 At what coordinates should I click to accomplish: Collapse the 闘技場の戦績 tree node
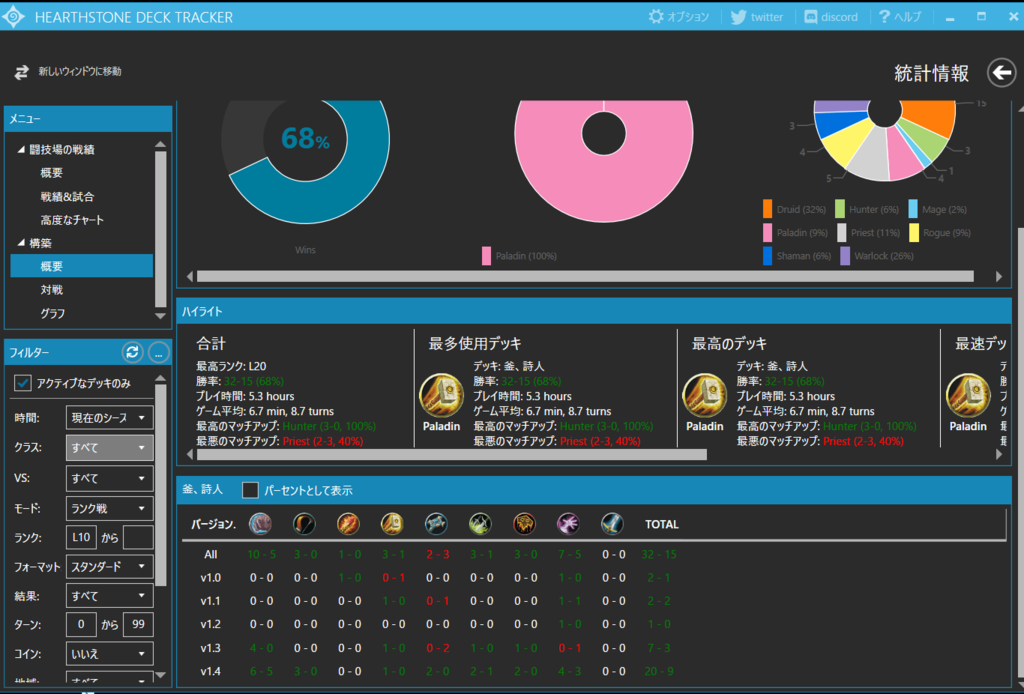(x=21, y=150)
